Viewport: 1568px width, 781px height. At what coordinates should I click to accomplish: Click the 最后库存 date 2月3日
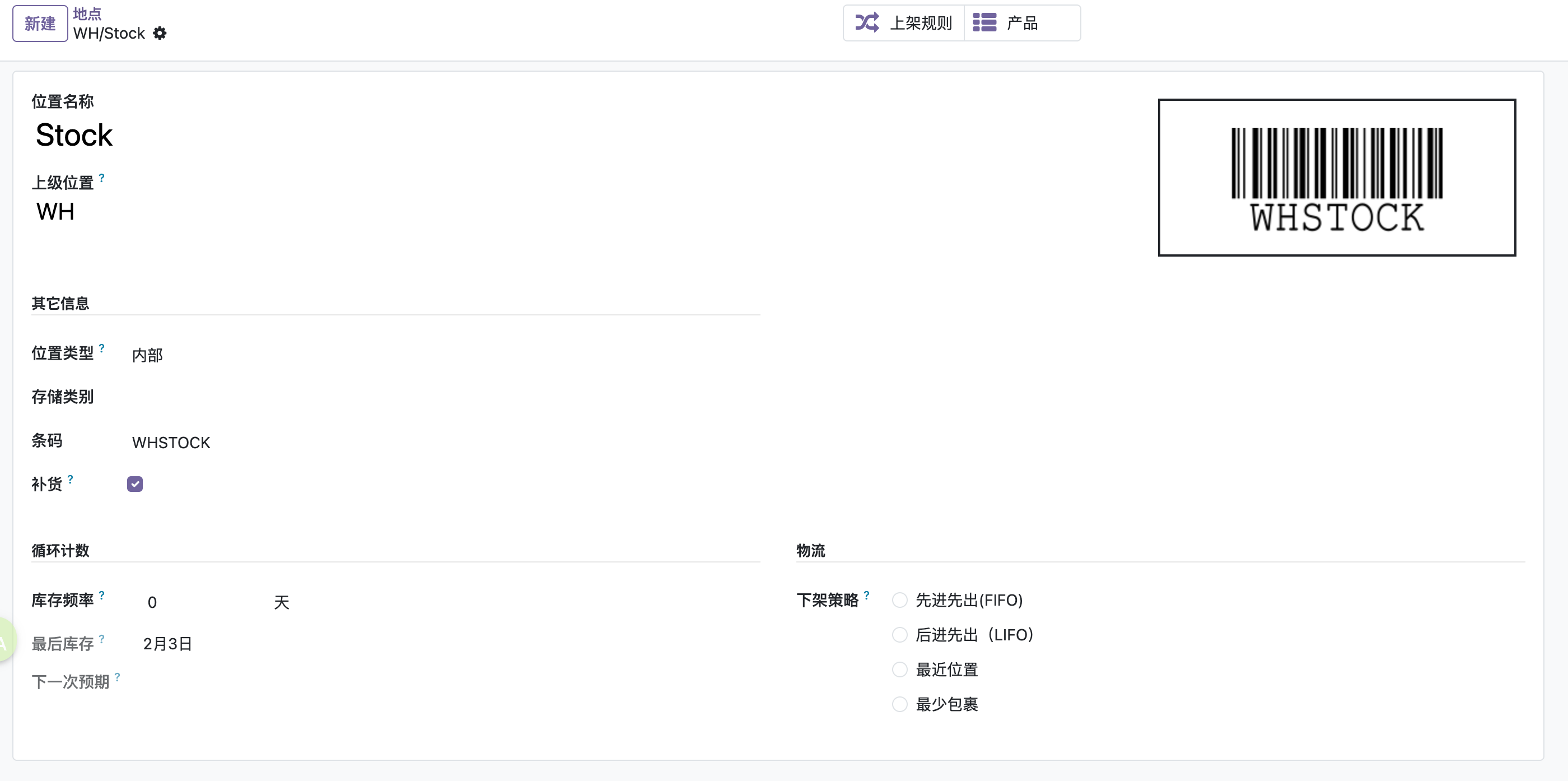click(x=167, y=644)
